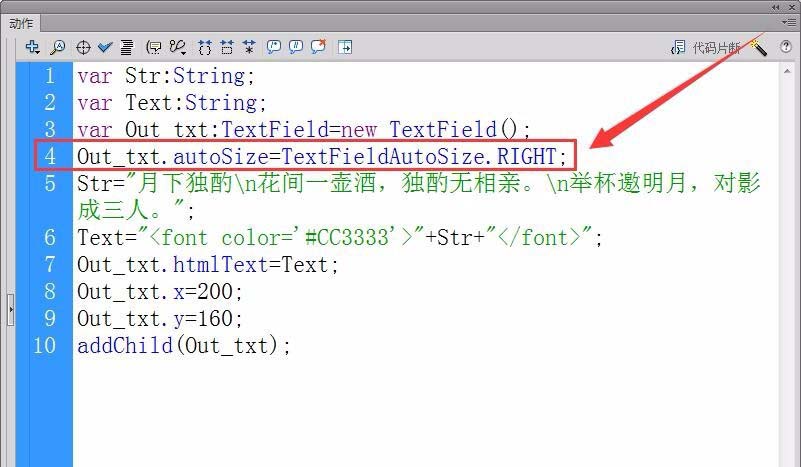Click line 'Out_txt.autoSize=TextFieldAutoSize.RIGHT;'
The image size is (801, 467).
pos(322,156)
